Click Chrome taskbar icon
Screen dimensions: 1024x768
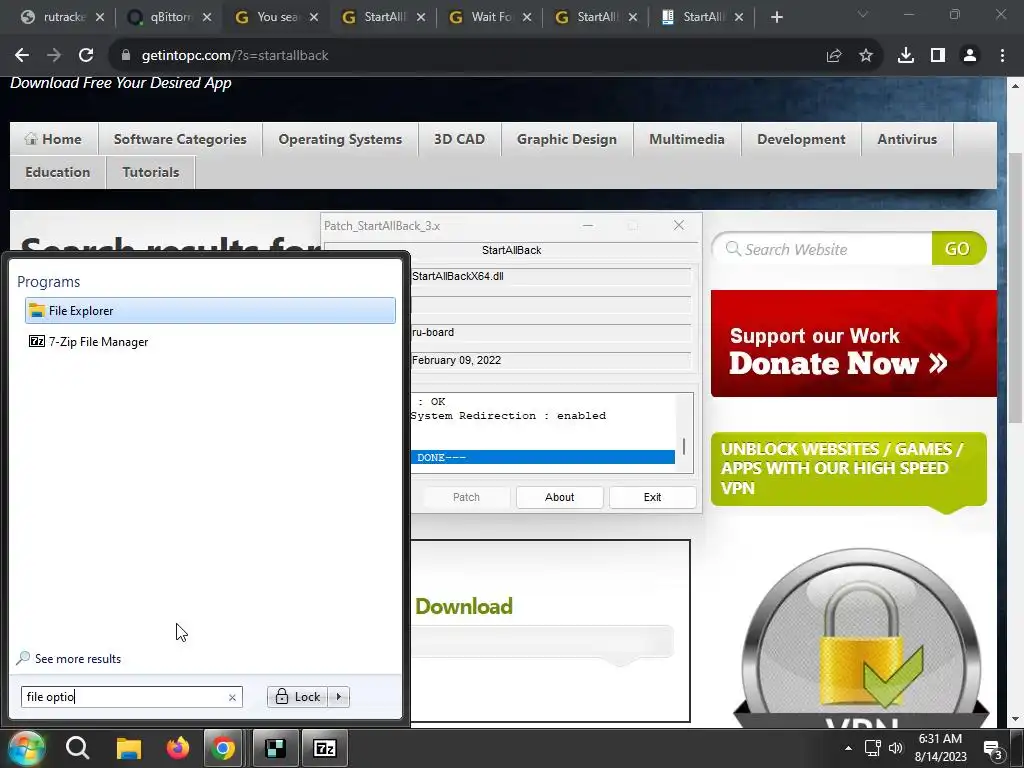click(223, 748)
